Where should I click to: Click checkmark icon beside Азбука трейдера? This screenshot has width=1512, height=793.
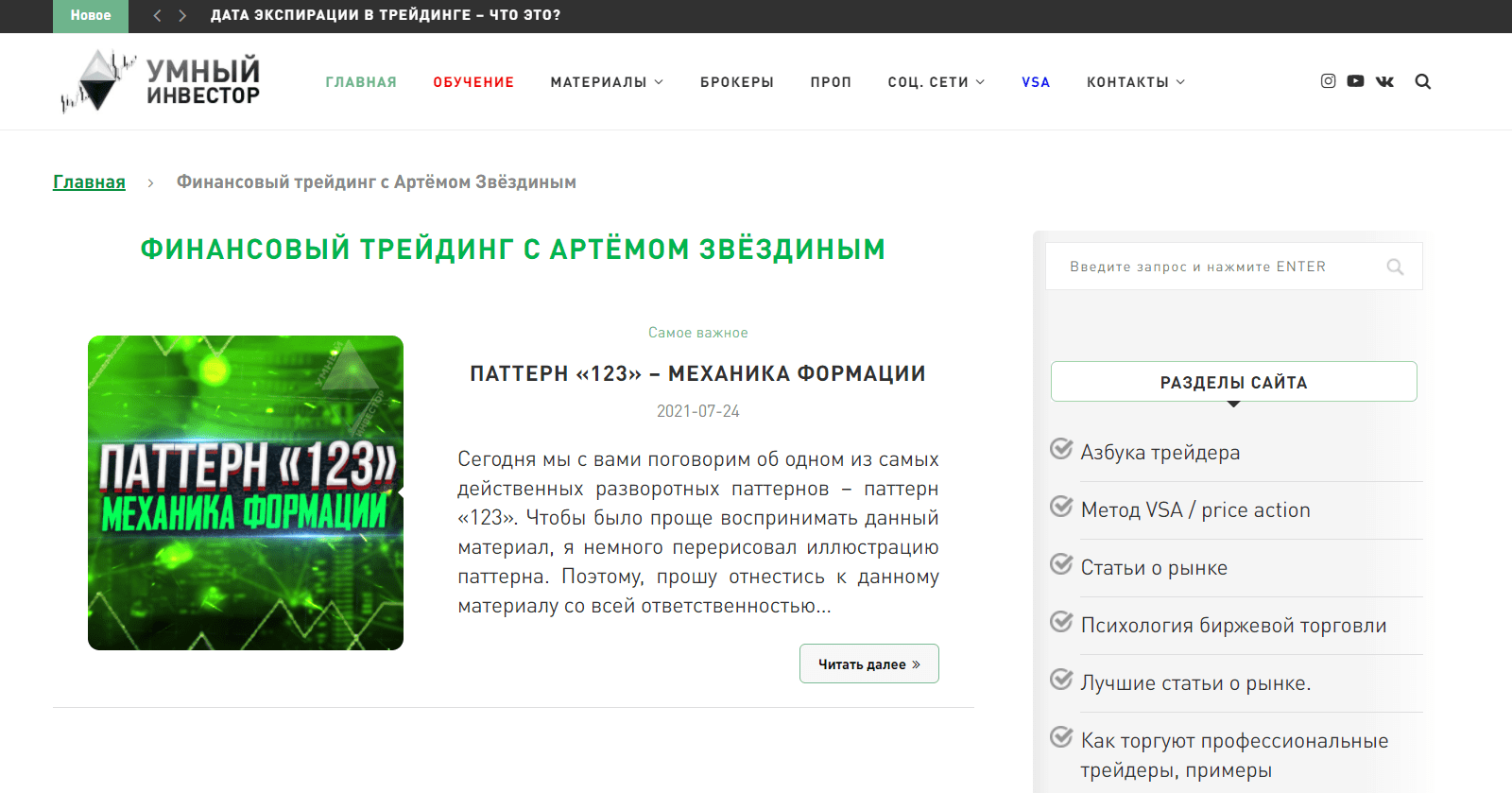point(1061,448)
